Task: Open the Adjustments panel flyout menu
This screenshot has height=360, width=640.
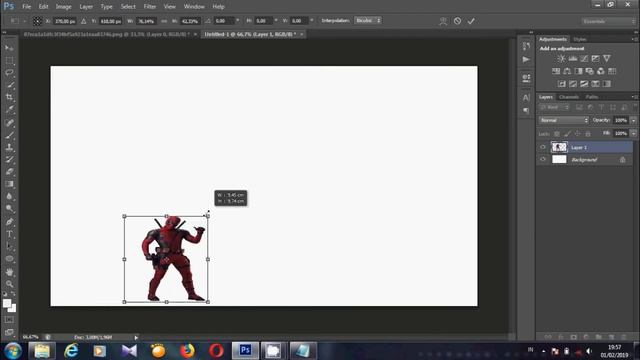Action: click(634, 39)
